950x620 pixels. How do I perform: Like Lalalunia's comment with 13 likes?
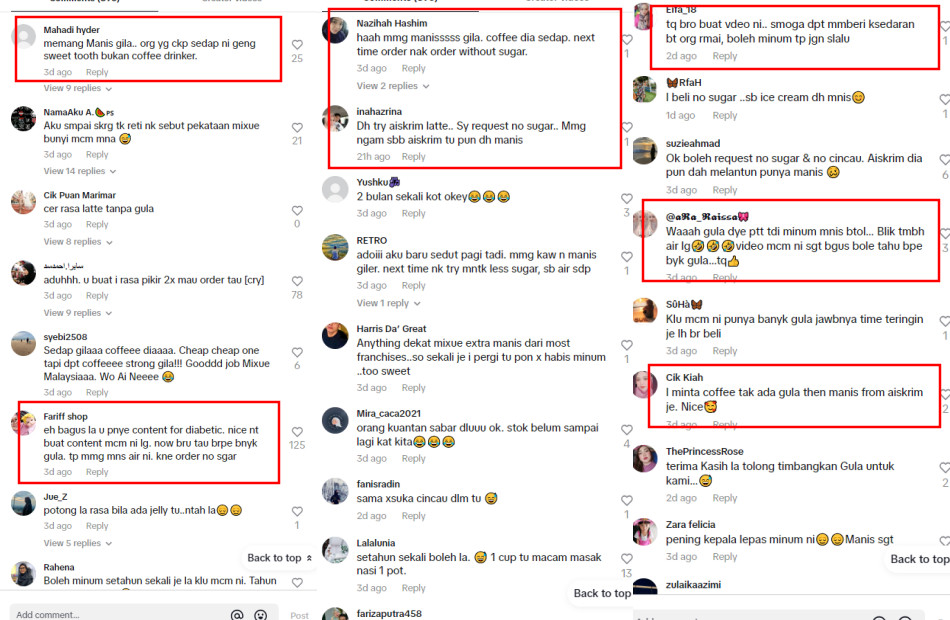point(626,559)
